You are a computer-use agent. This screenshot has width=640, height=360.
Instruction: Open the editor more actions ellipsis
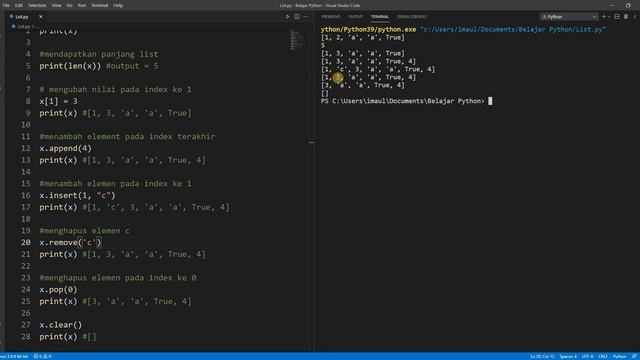coord(306,17)
